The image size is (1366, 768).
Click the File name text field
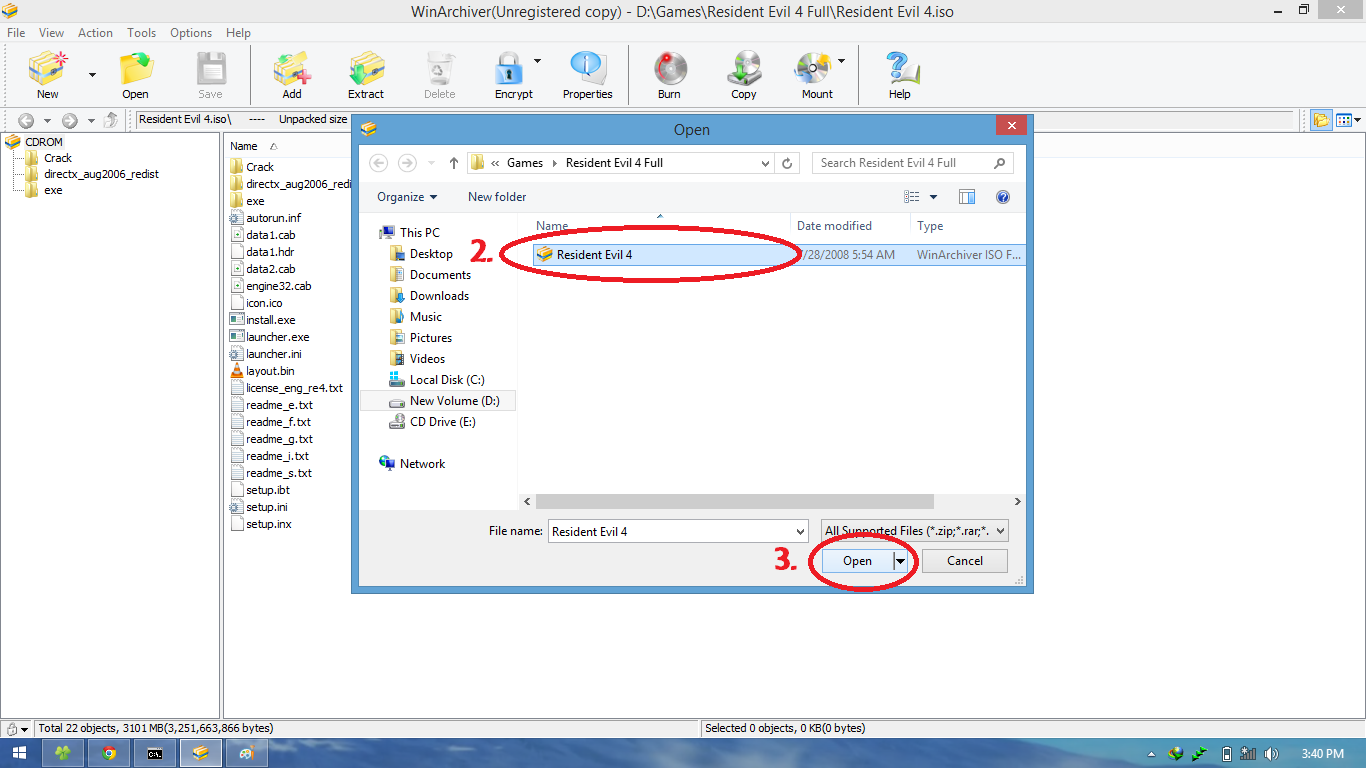pos(671,532)
